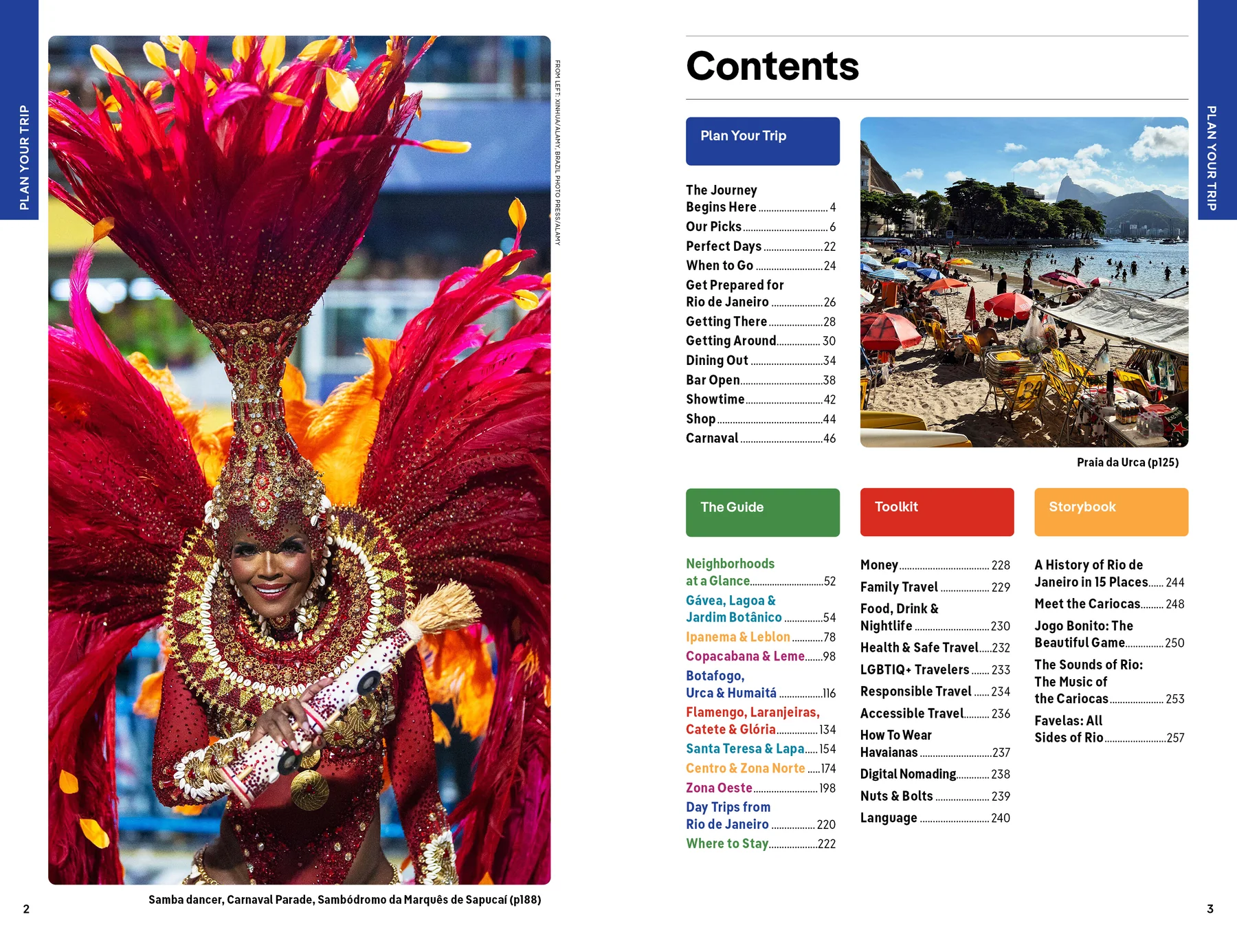Open the Where to Stay entry
The height and width of the screenshot is (952, 1237).
click(726, 843)
